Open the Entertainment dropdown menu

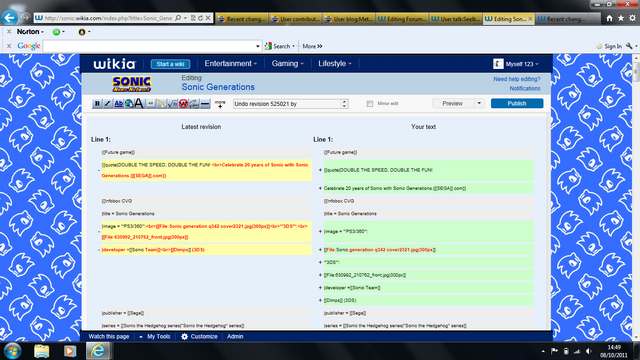coord(231,64)
